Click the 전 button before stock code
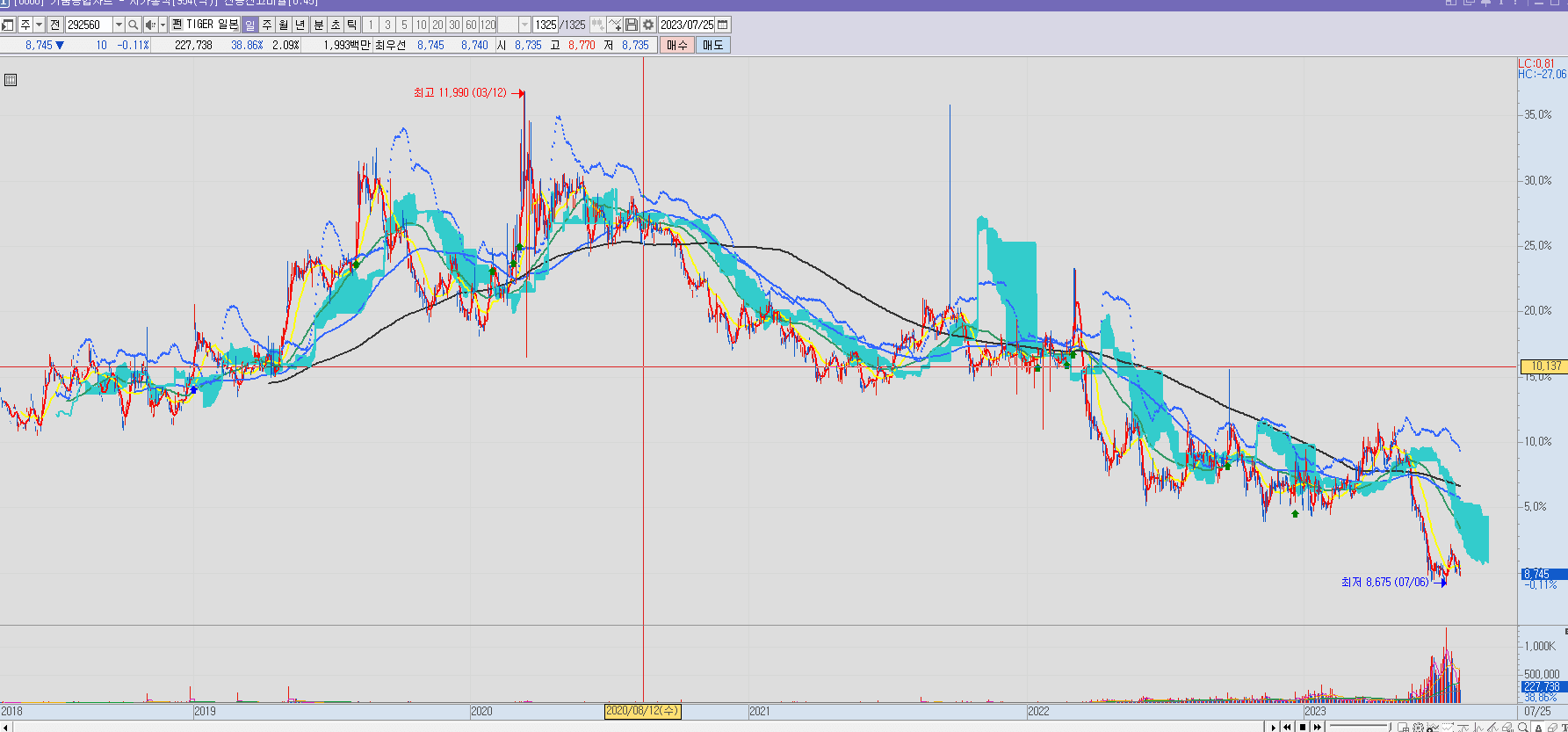1568x732 pixels. coord(54,25)
